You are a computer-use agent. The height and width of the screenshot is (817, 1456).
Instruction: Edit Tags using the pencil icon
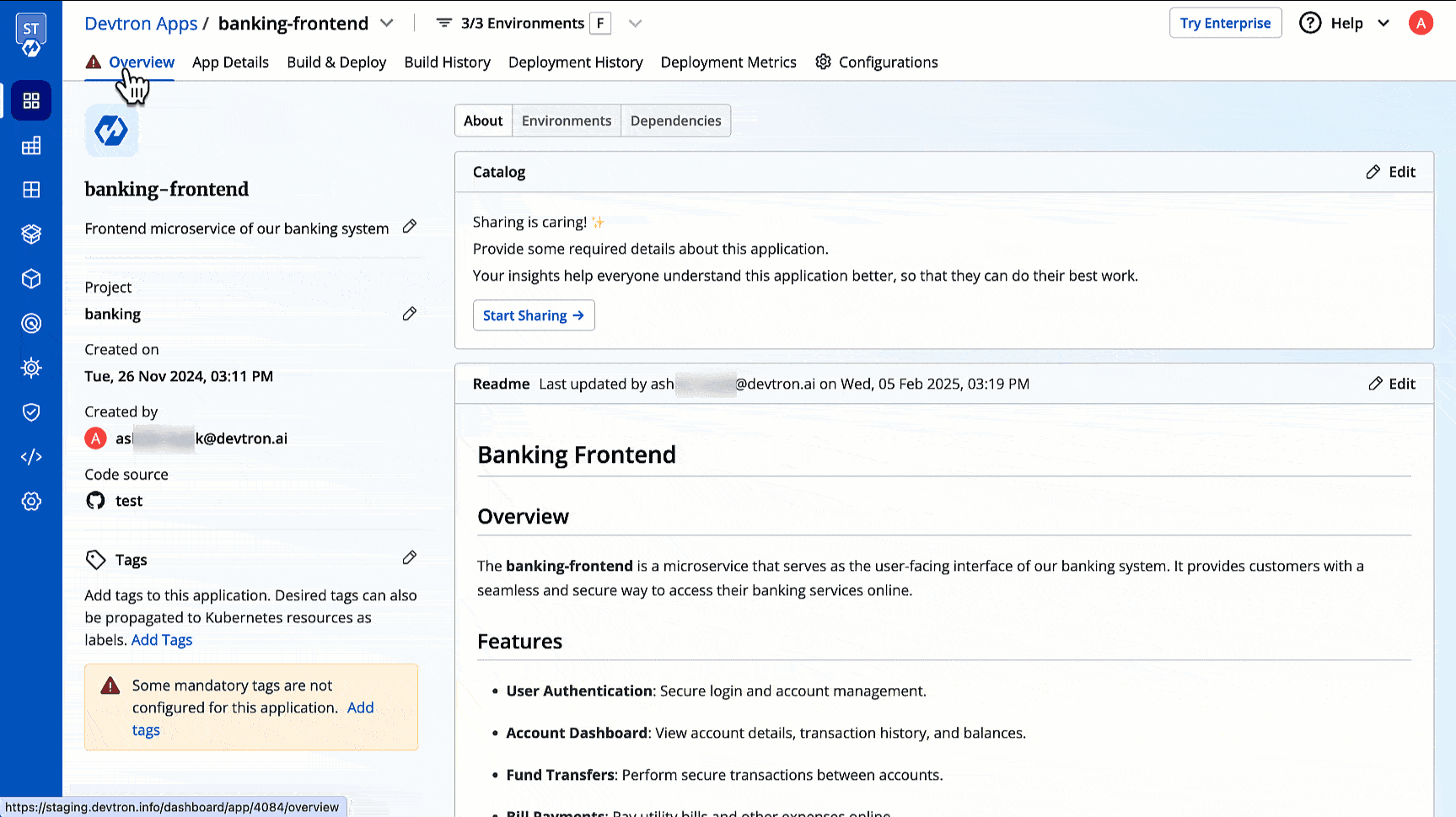coord(410,557)
